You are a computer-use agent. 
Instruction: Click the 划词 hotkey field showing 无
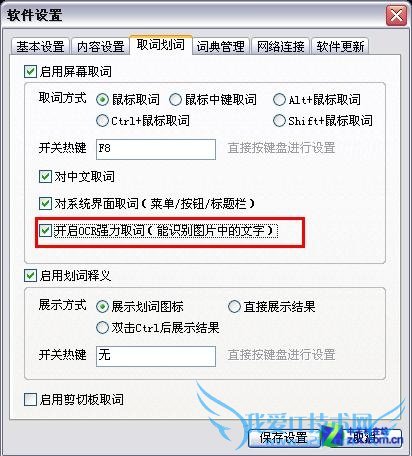(x=156, y=356)
